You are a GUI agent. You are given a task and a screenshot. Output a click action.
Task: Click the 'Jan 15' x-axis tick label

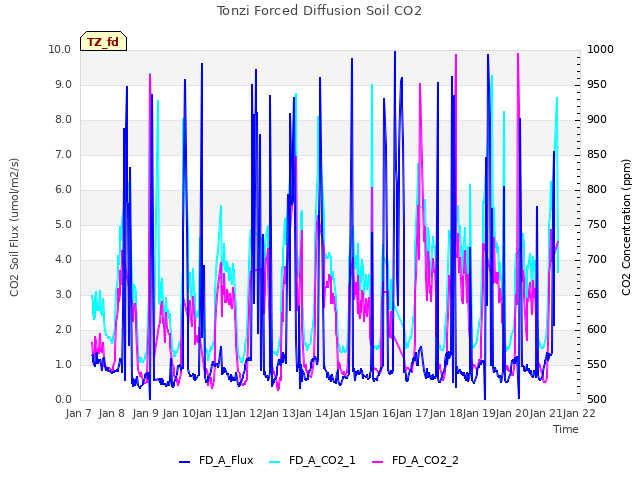pyautogui.click(x=346, y=413)
